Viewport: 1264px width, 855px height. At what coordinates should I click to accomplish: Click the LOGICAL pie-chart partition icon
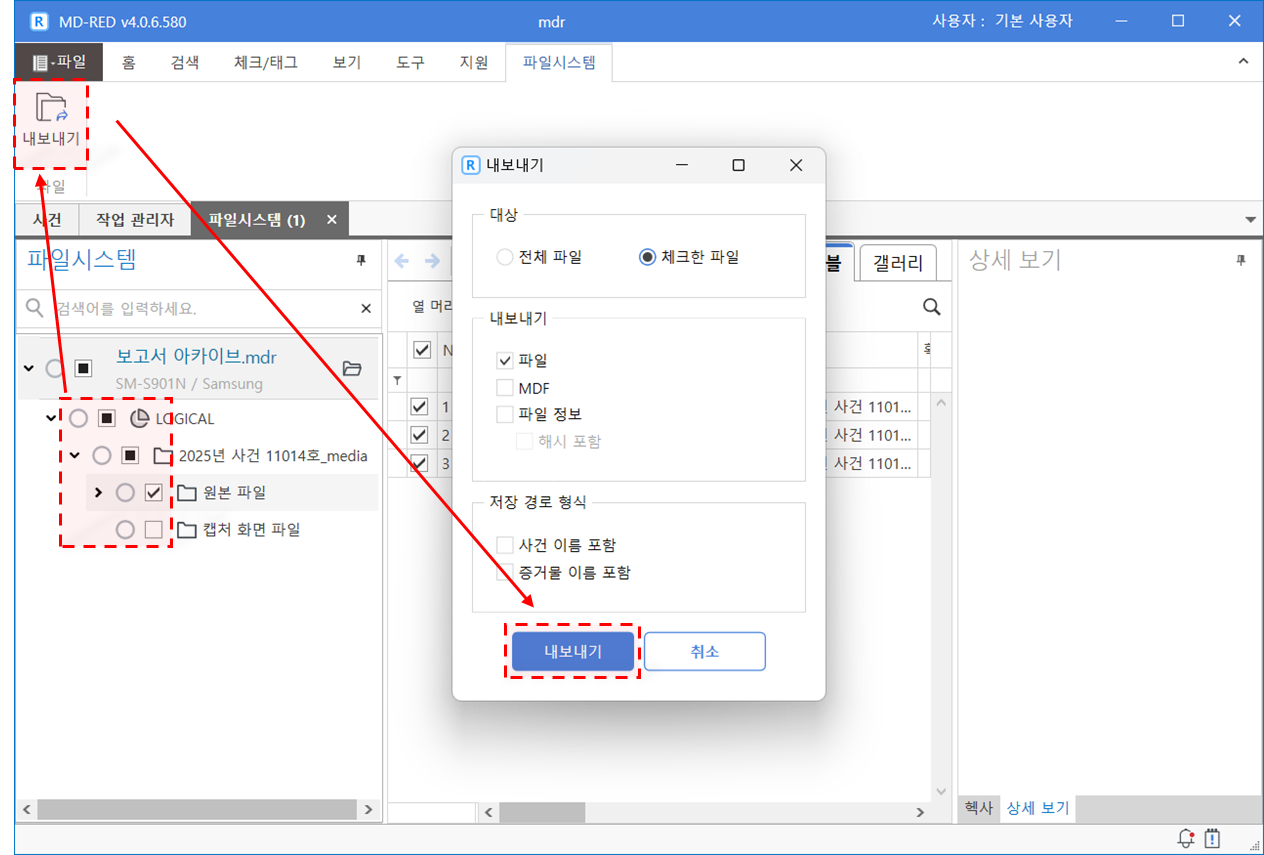[139, 419]
